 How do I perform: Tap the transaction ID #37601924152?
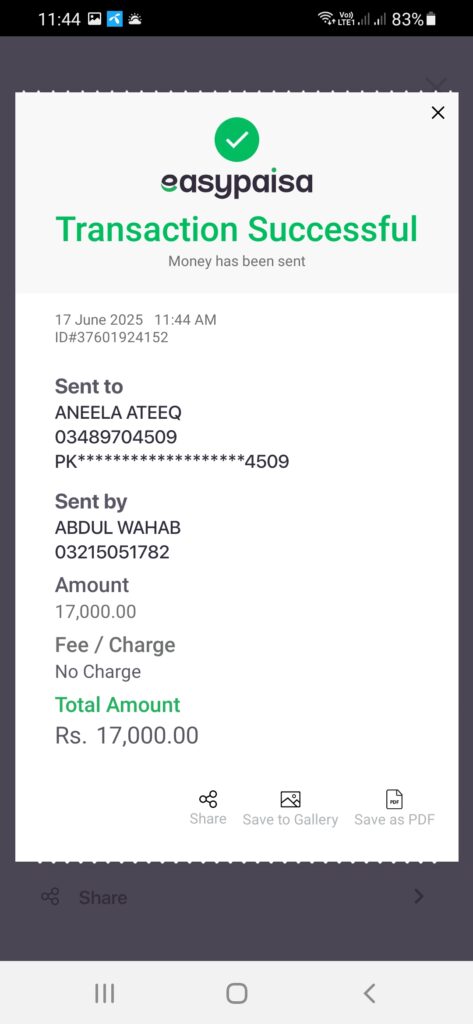tap(112, 338)
